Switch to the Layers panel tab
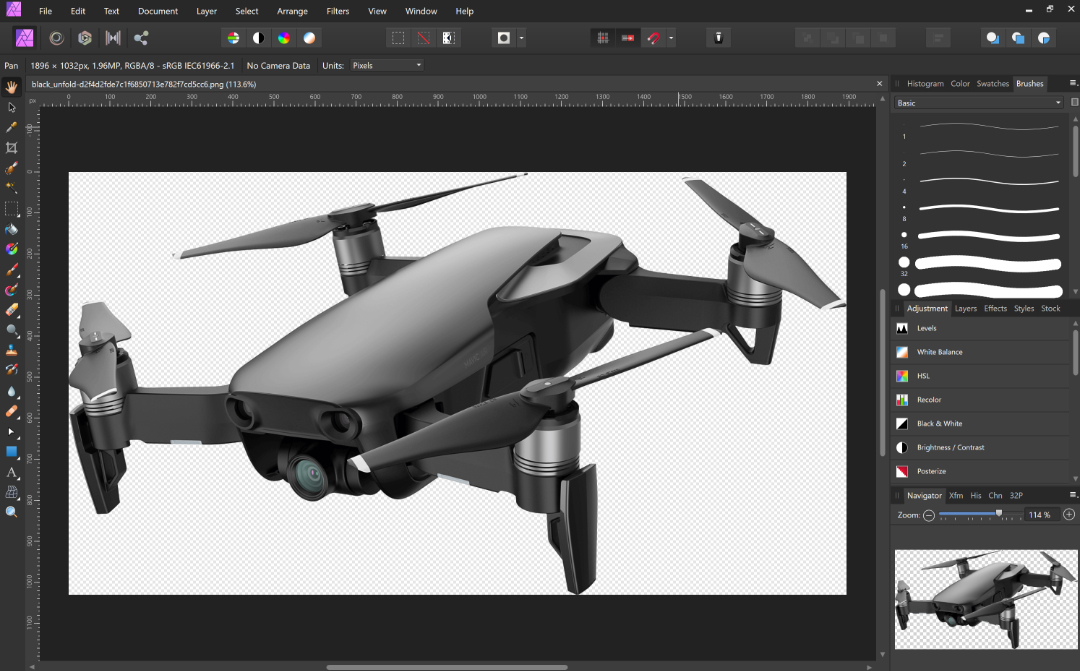1080x671 pixels. pyautogui.click(x=965, y=309)
